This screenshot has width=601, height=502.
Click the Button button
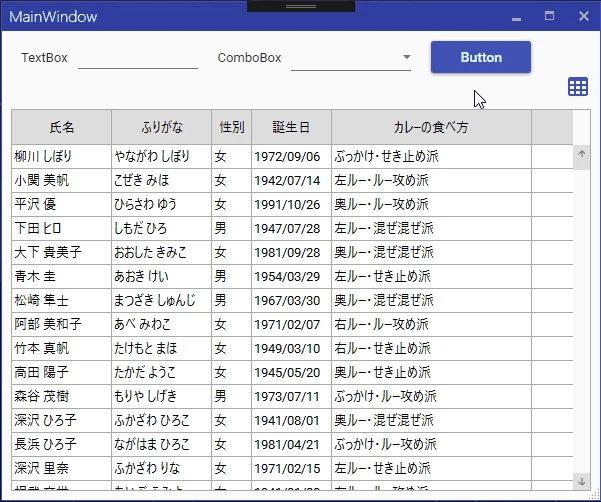481,57
